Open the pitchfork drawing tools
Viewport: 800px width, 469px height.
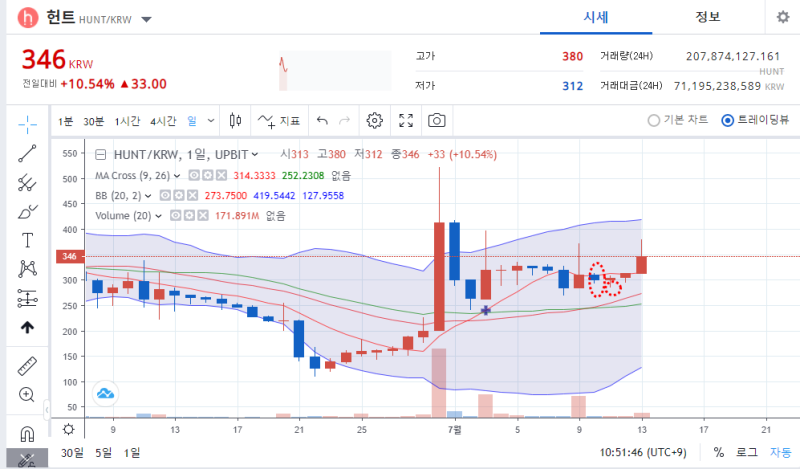tap(28, 182)
